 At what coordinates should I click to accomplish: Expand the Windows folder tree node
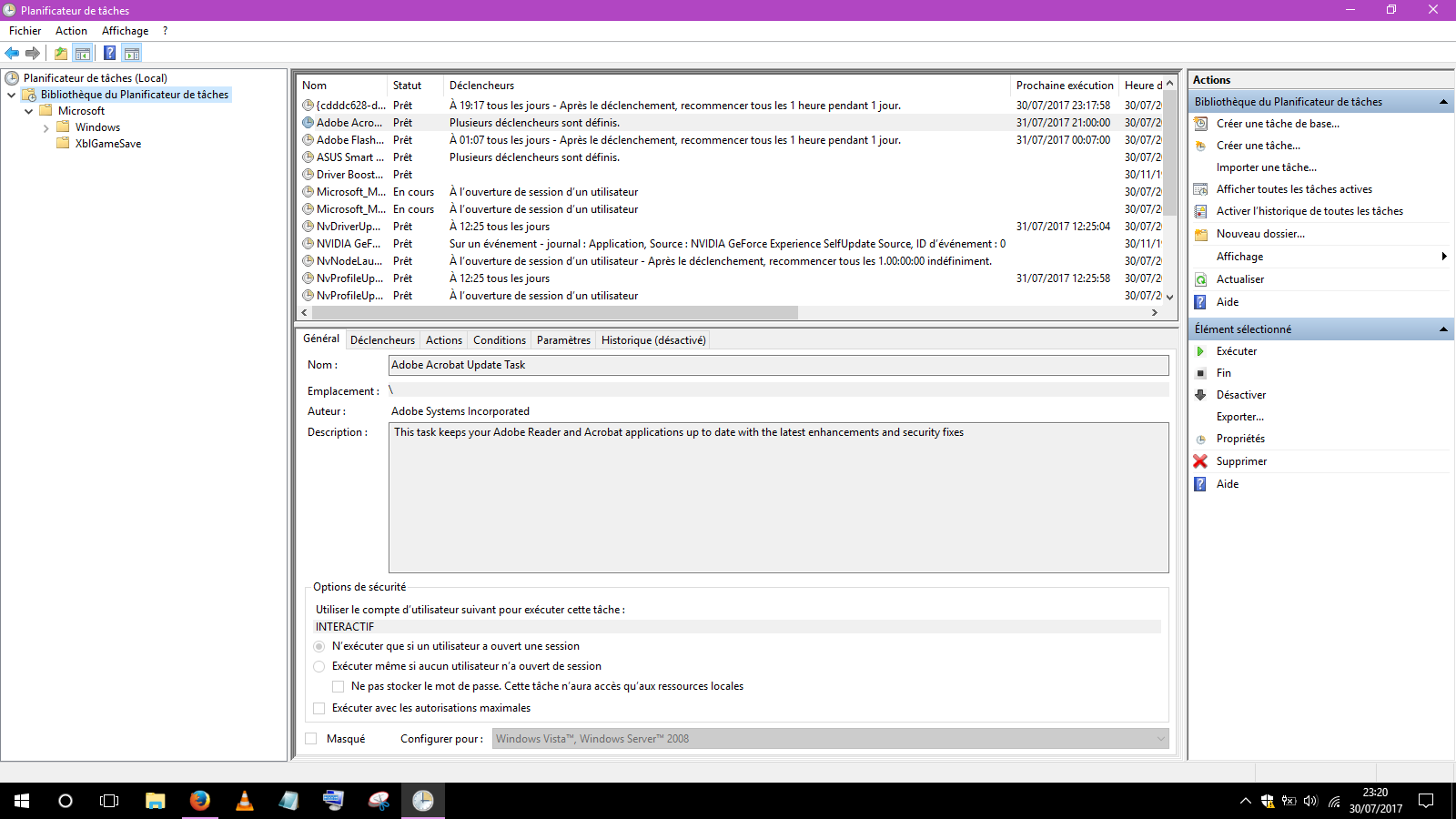coord(45,128)
